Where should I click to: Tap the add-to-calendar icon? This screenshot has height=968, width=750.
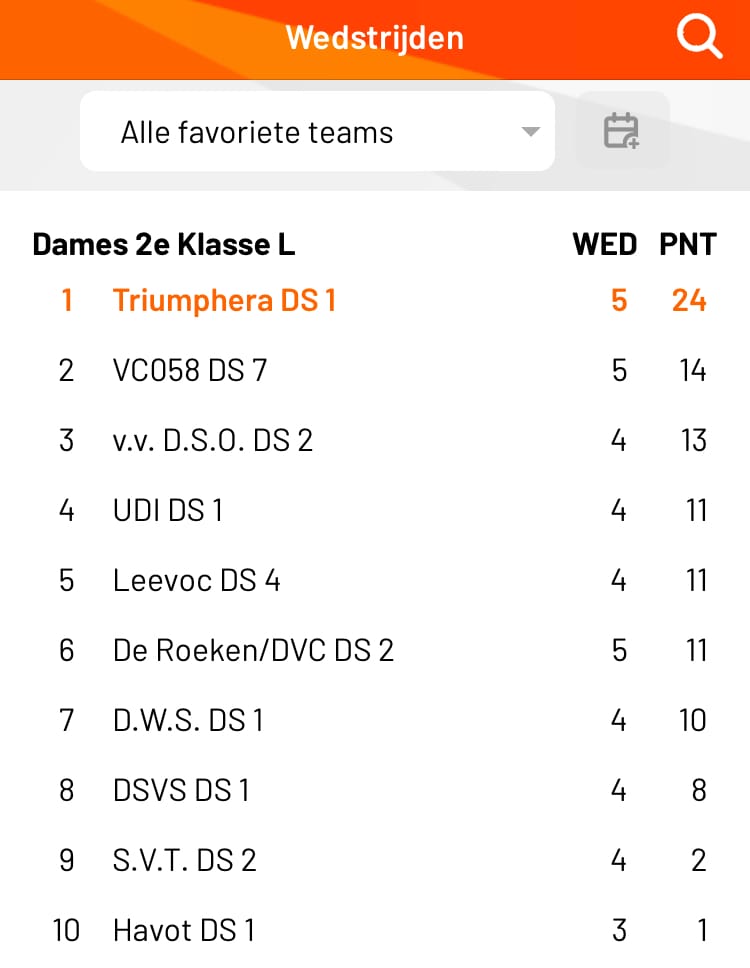(x=622, y=130)
